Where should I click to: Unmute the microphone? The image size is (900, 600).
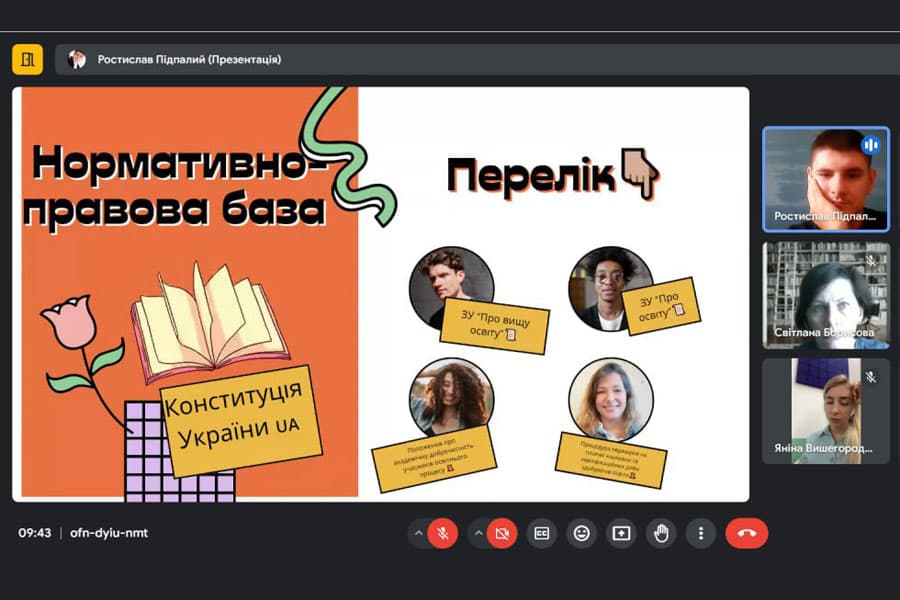[442, 533]
